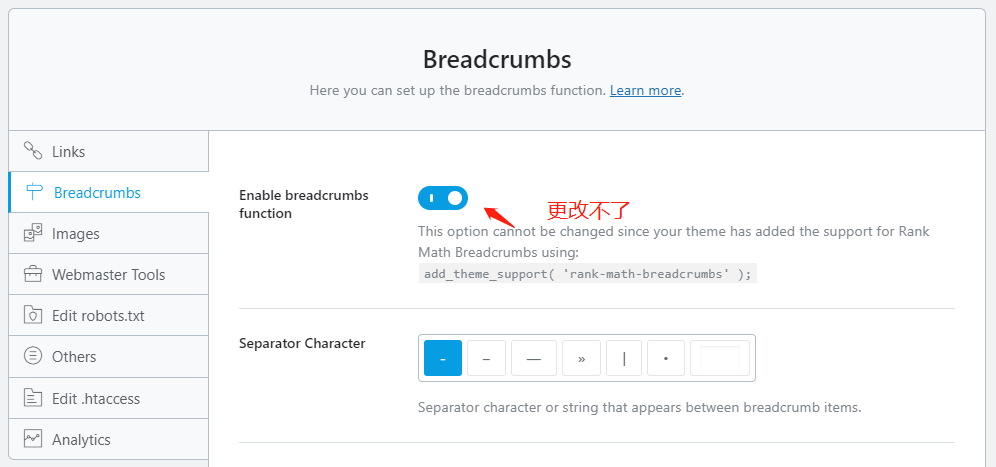Select the en dash separator option
The height and width of the screenshot is (467, 996).
[487, 358]
